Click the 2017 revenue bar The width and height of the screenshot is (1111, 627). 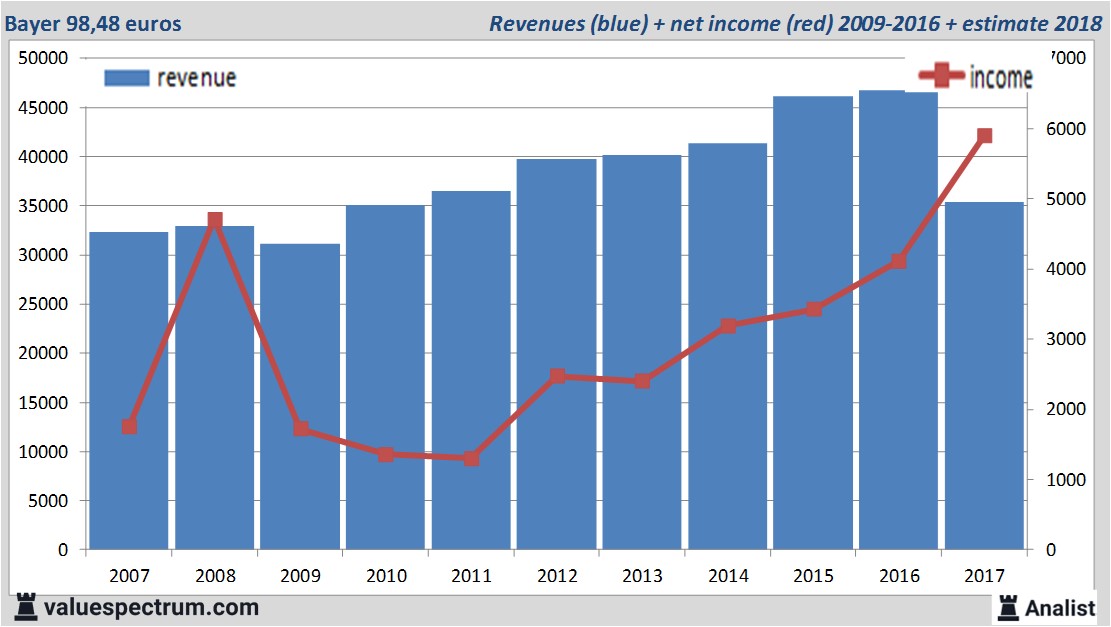(984, 375)
